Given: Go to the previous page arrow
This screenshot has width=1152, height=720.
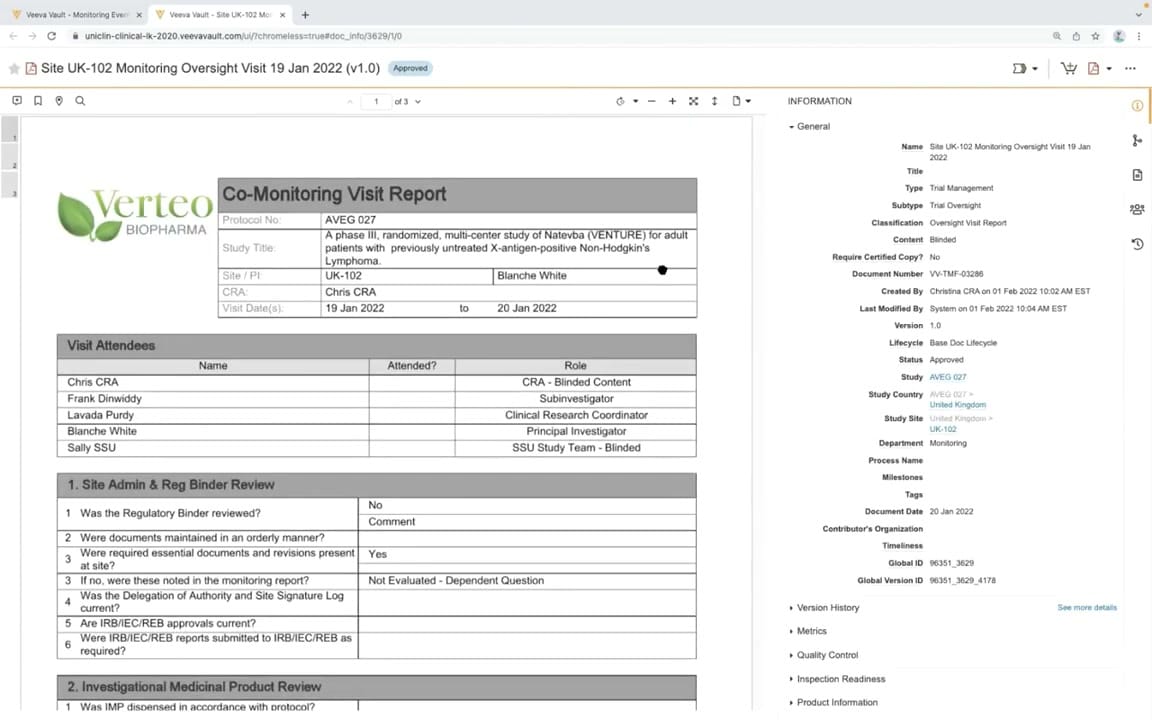Looking at the screenshot, I should [350, 102].
